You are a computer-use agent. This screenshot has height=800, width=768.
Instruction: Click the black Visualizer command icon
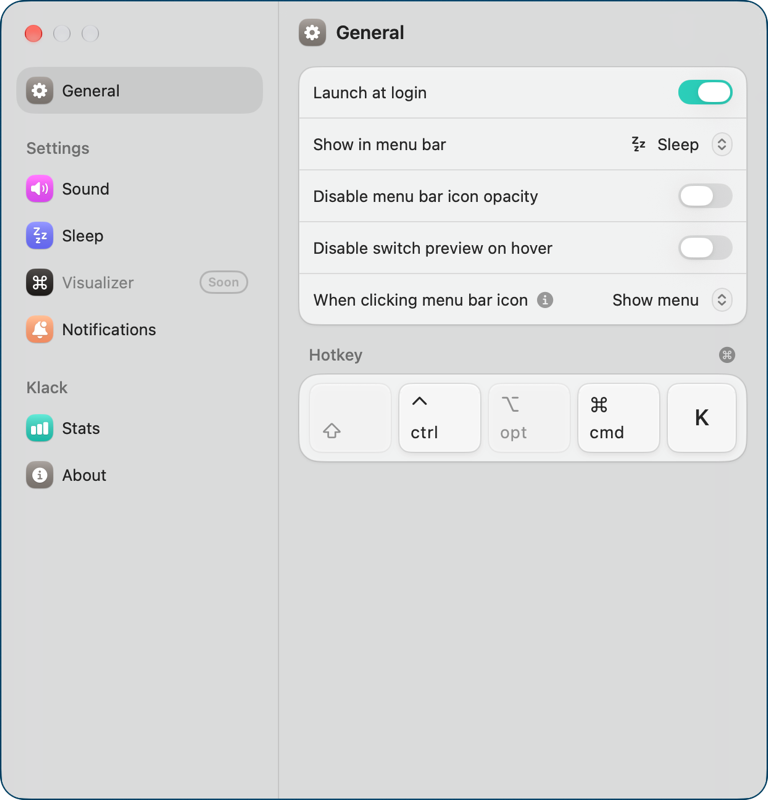tap(39, 283)
